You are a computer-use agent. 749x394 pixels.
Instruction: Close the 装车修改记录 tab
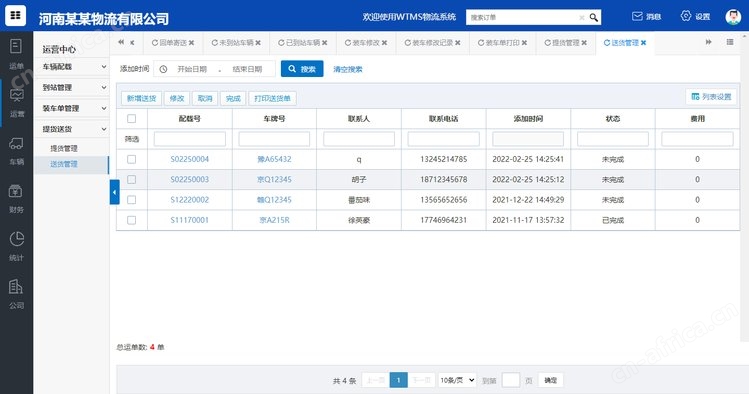[458, 43]
